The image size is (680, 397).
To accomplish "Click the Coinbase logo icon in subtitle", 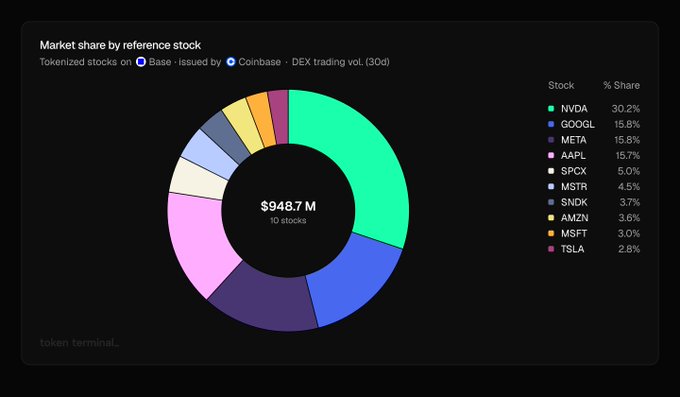I will coord(231,62).
